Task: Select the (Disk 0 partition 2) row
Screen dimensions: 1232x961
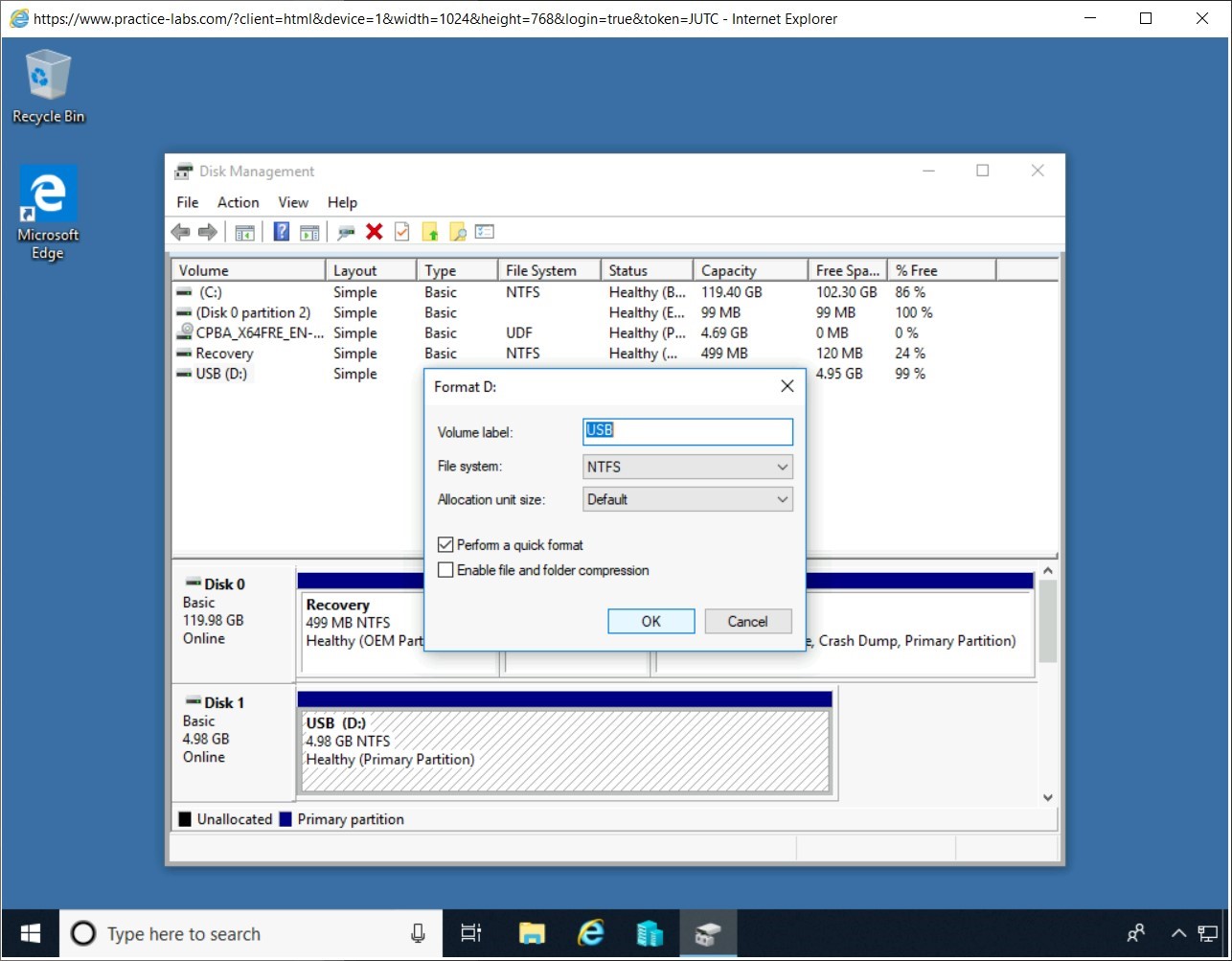Action: (x=614, y=312)
